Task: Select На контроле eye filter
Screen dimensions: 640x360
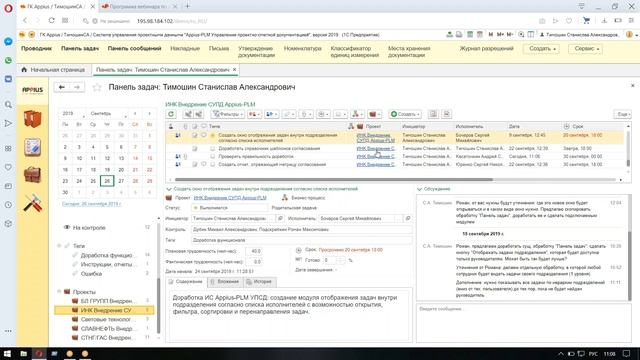Action: pyautogui.click(x=89, y=228)
